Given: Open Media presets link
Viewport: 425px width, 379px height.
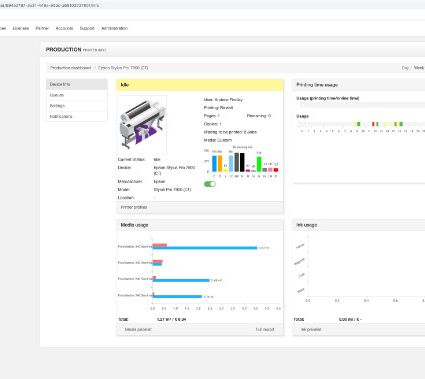Looking at the screenshot, I should tap(138, 329).
